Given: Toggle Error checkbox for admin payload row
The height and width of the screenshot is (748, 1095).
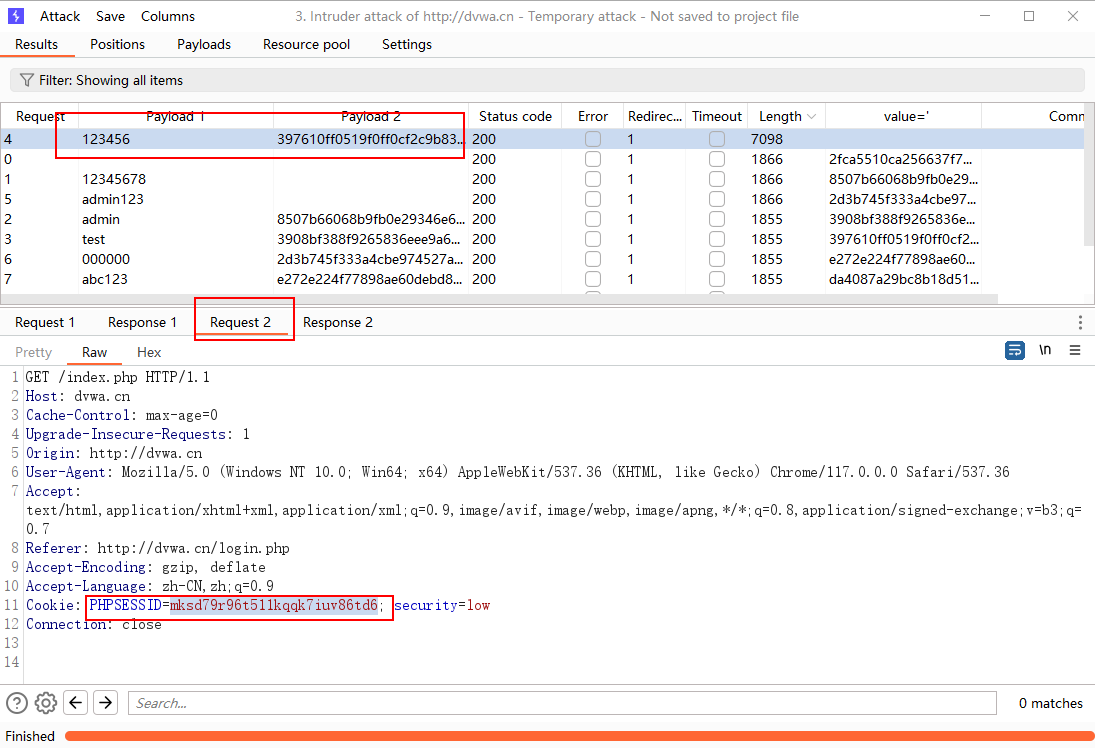Looking at the screenshot, I should coord(593,219).
